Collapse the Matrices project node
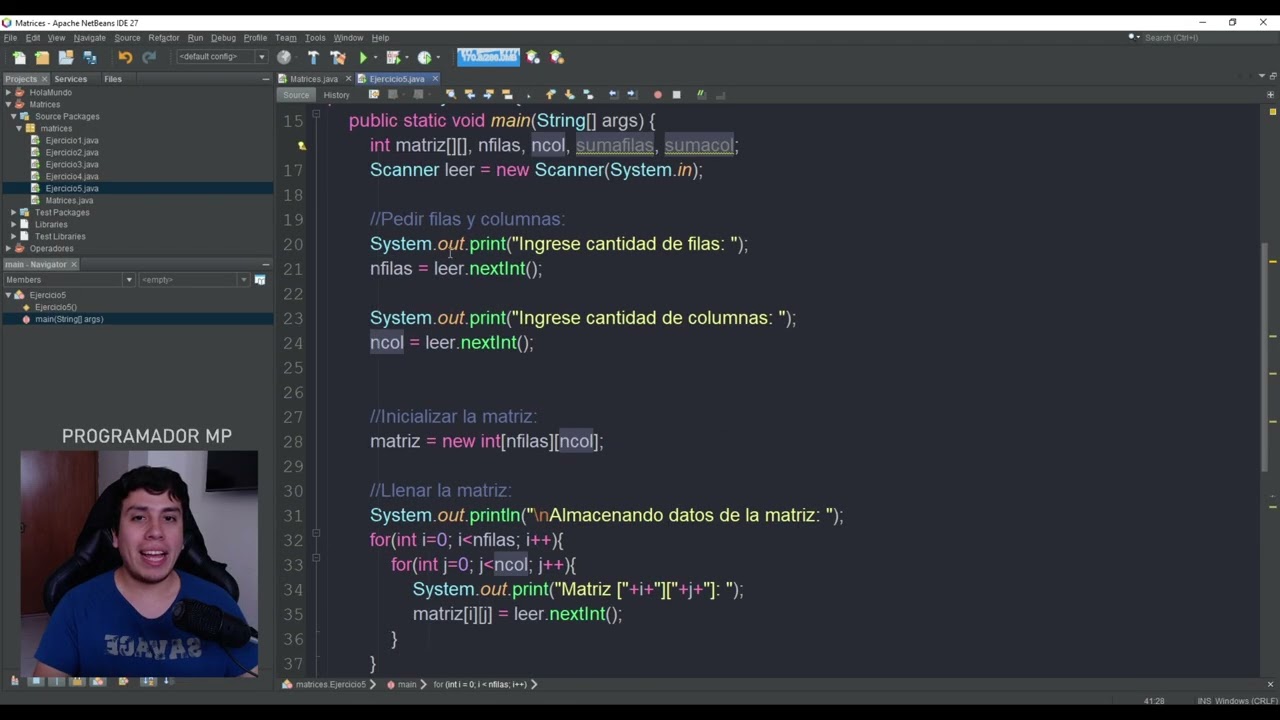Viewport: 1280px width, 720px height. point(8,104)
